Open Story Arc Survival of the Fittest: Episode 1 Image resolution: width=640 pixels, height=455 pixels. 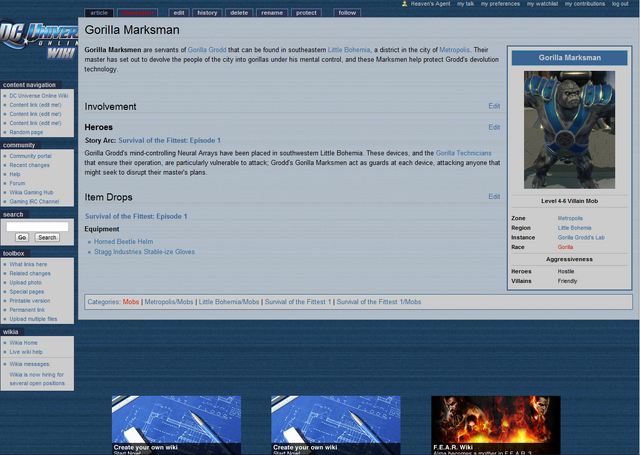(x=169, y=140)
